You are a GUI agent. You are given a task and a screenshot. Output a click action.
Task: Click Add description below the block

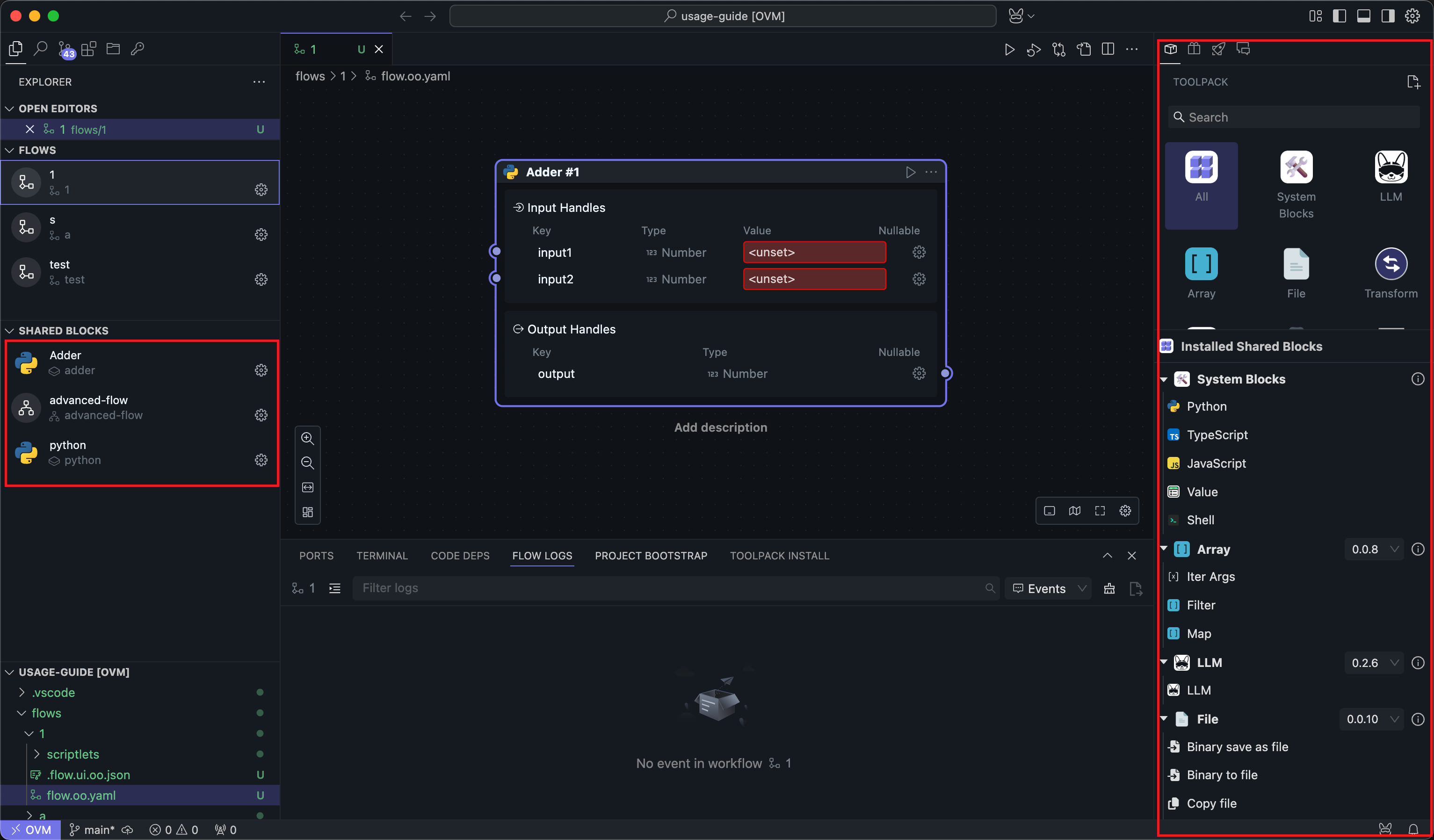point(720,427)
